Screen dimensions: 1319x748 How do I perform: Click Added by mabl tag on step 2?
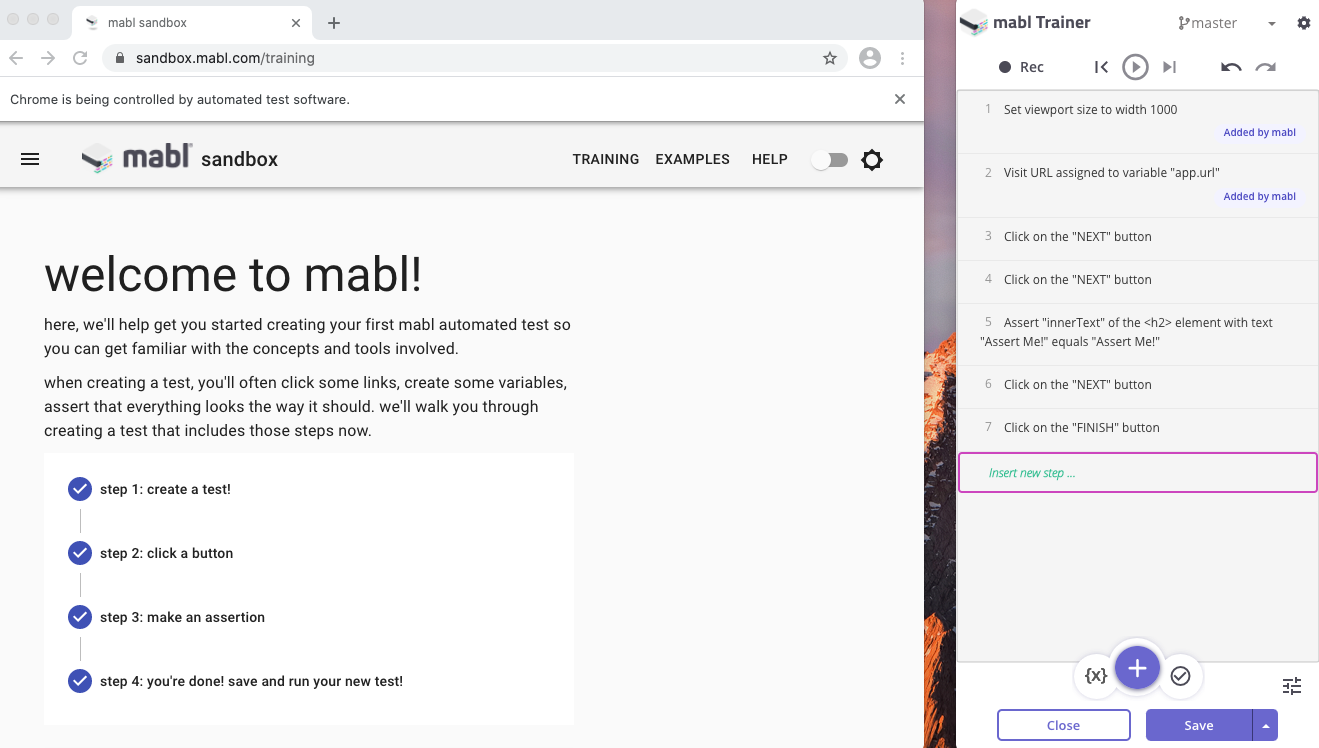(1260, 197)
